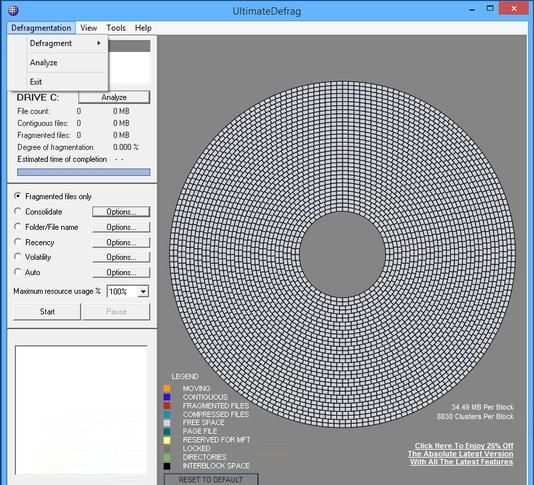Follow the Enjoy 25% Off link
This screenshot has height=485, width=534.
(464, 445)
